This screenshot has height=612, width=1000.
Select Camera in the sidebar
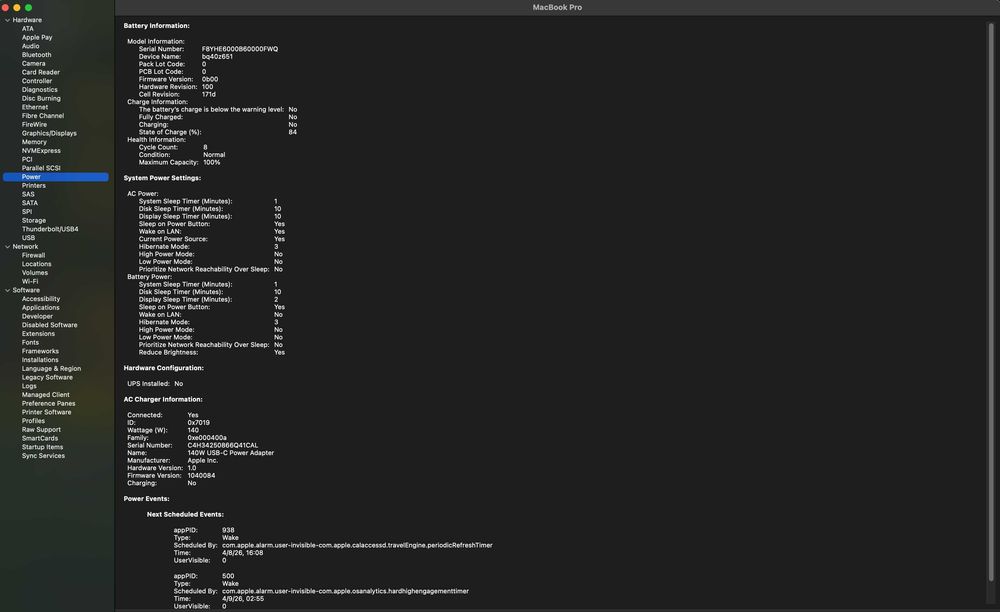33,64
